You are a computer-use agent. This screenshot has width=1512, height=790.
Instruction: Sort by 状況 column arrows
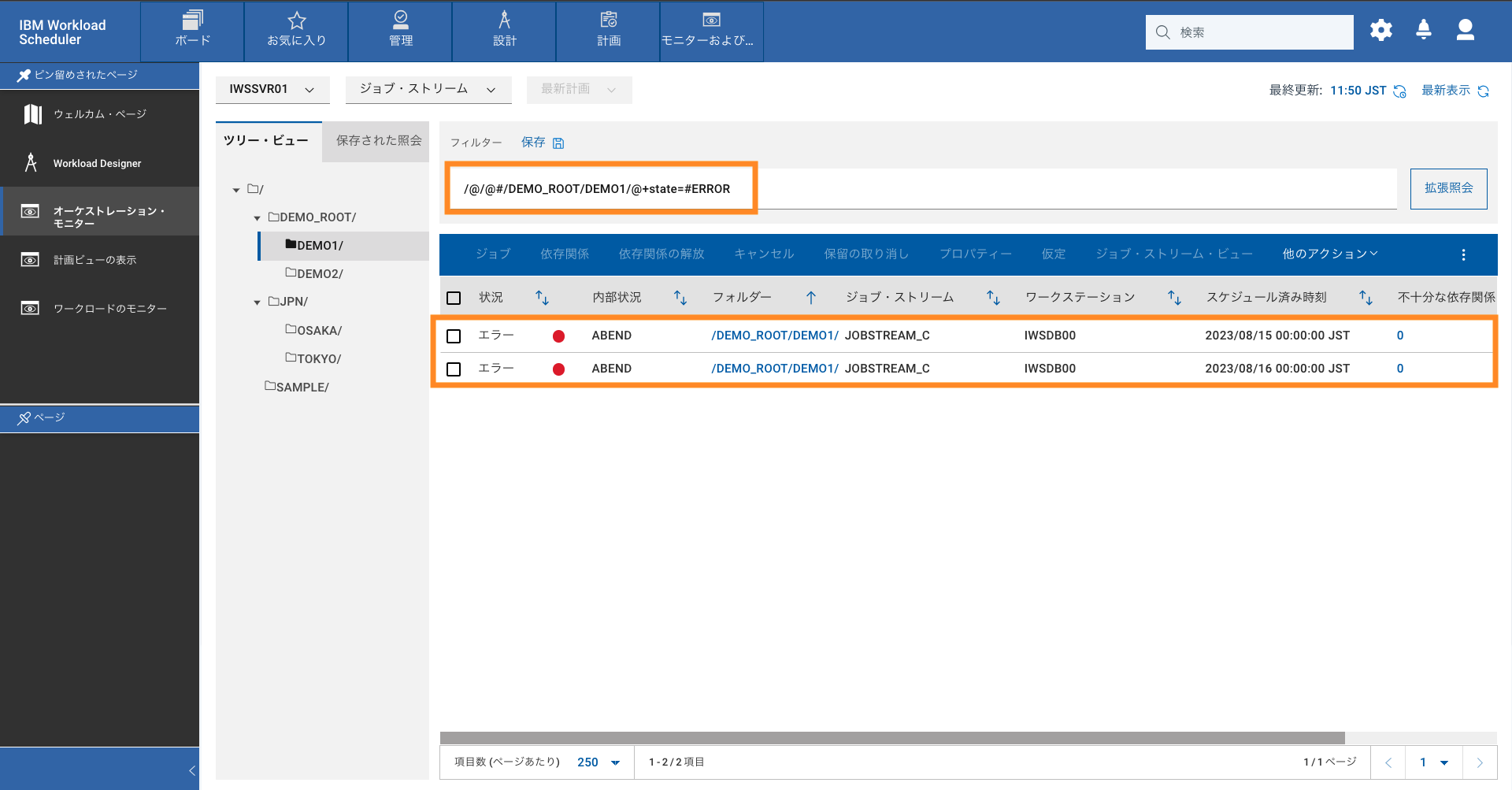pos(542,298)
